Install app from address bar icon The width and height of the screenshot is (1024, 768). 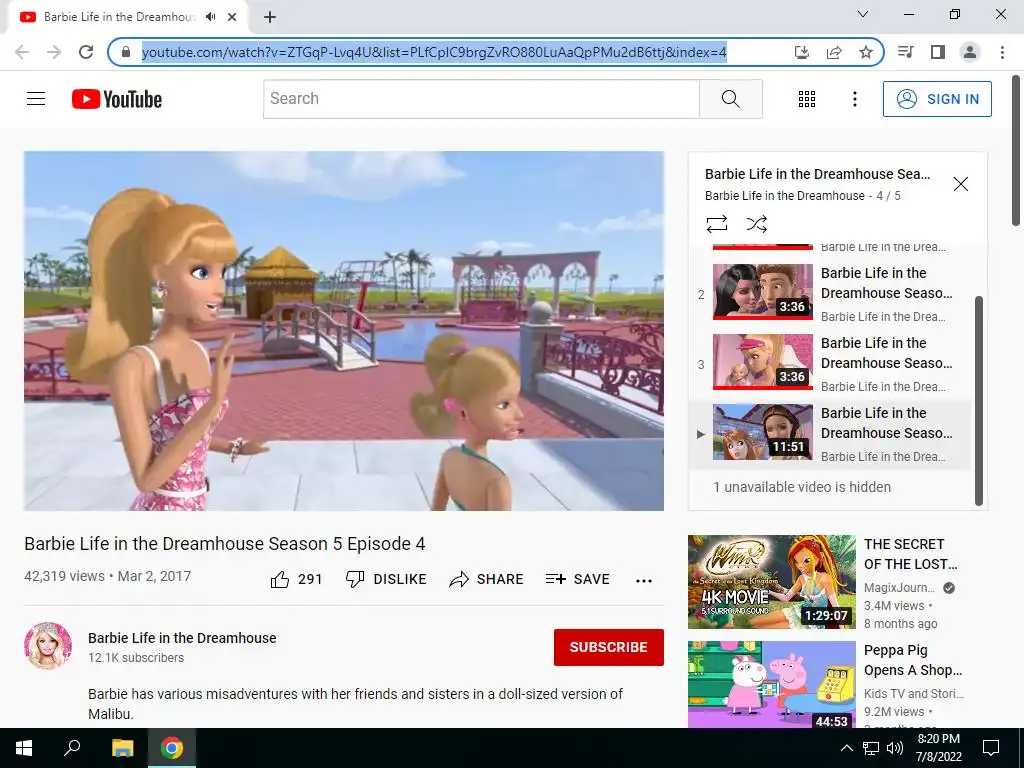[802, 52]
